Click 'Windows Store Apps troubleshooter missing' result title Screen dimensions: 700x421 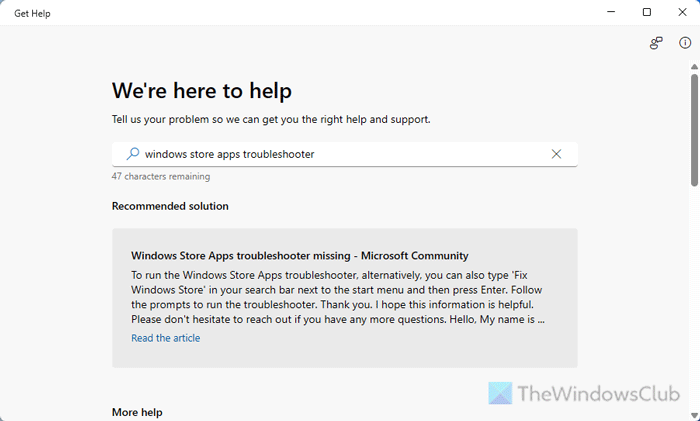[x=299, y=255]
